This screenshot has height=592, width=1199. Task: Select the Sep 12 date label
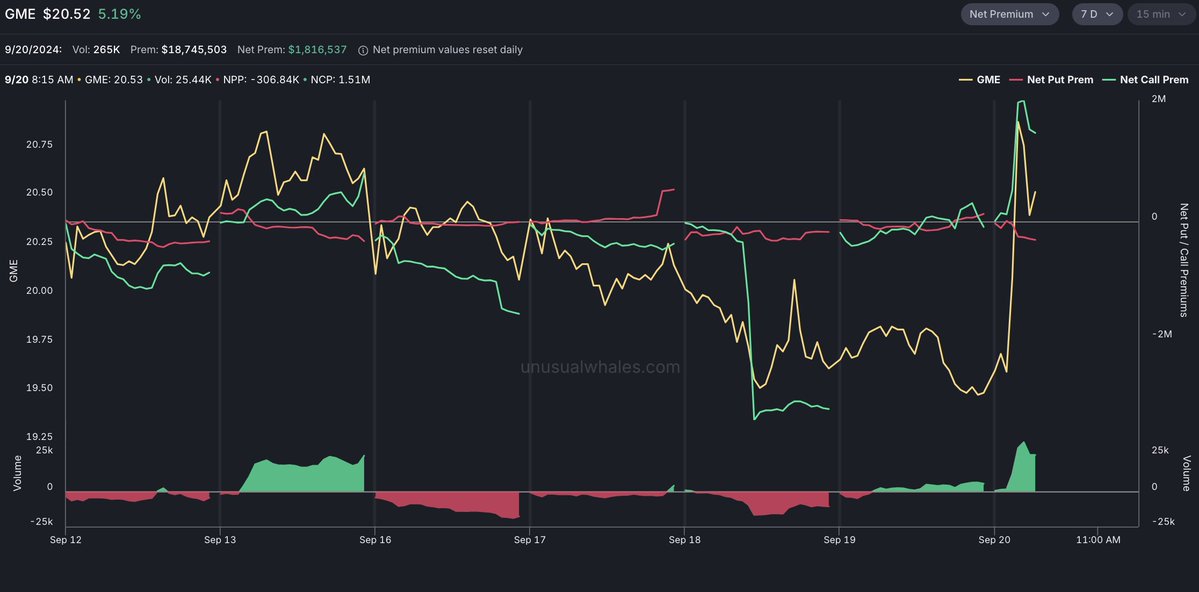(66, 540)
